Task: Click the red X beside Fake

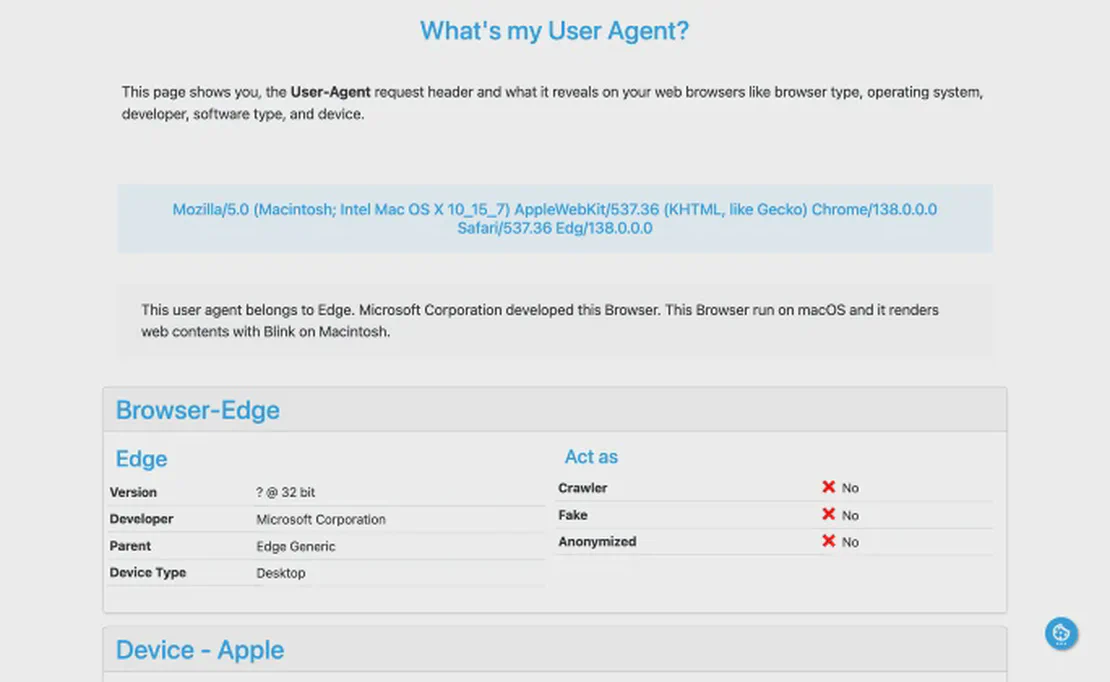Action: (x=828, y=514)
